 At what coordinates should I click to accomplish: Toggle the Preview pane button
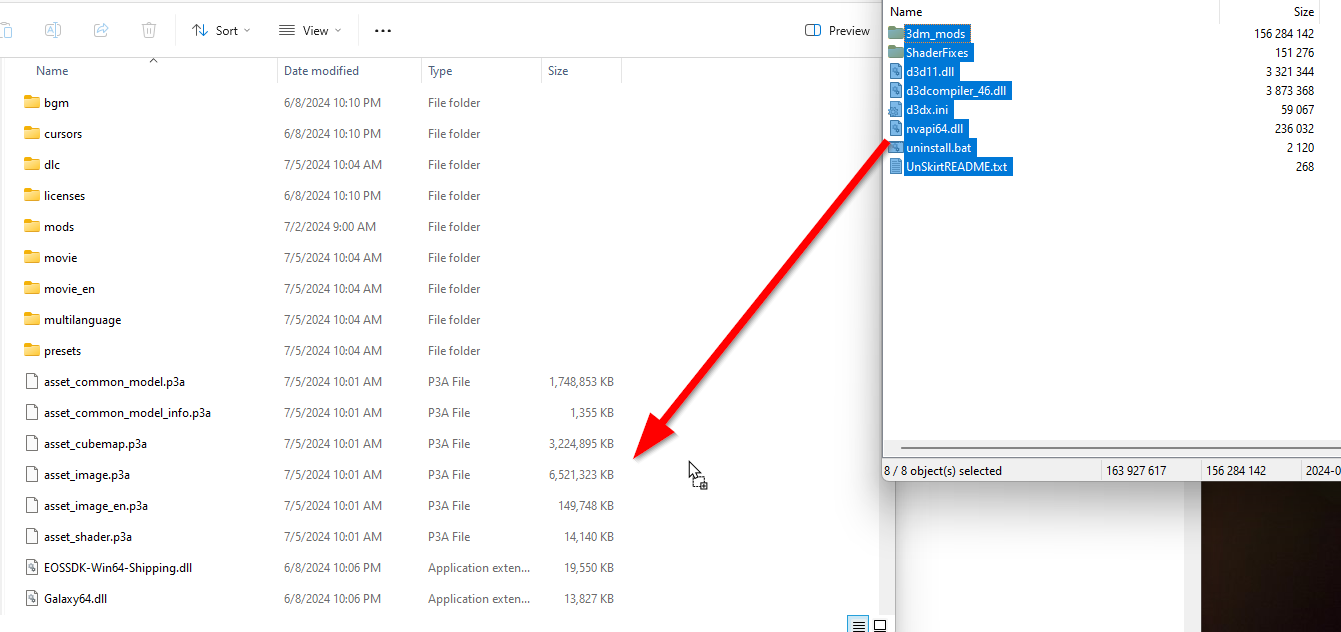(838, 31)
